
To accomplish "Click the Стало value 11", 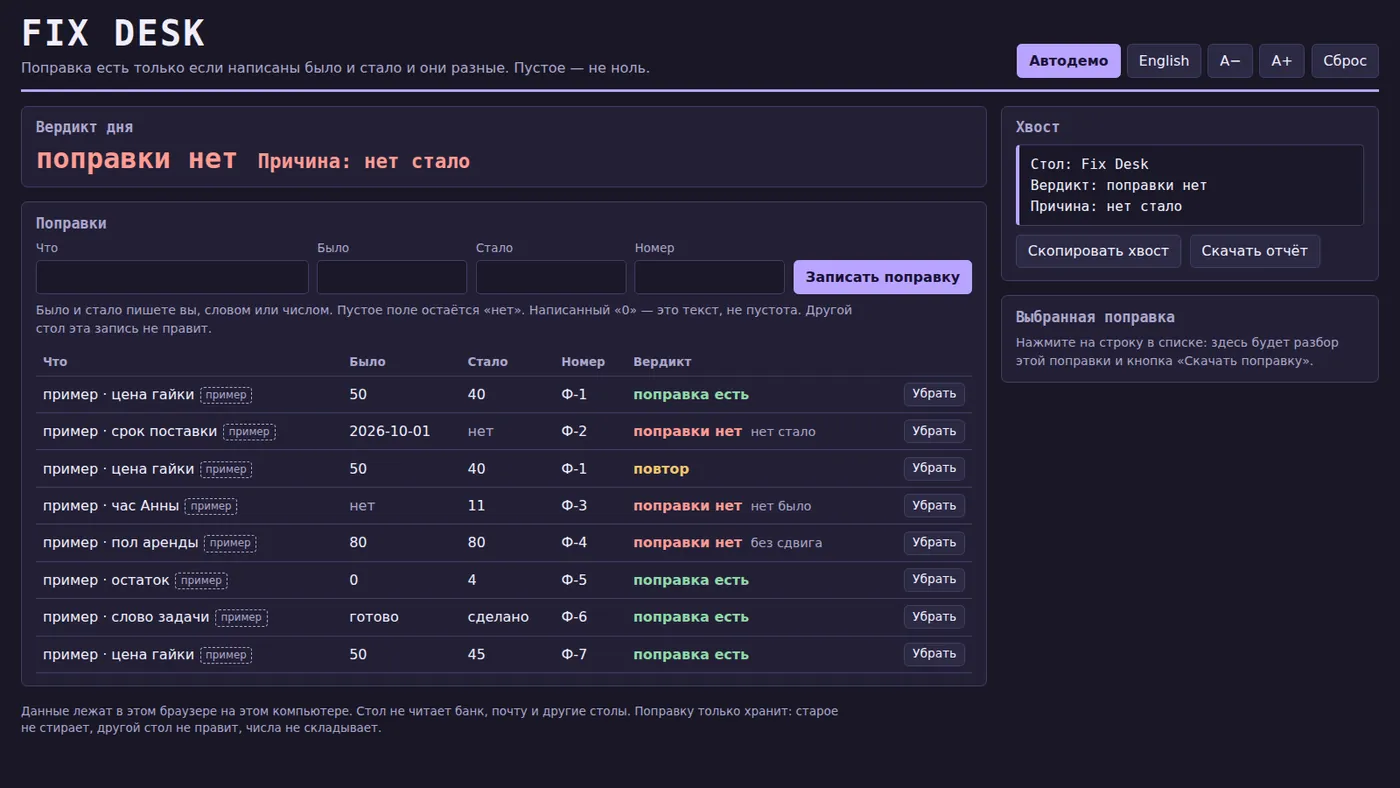I will tap(476, 506).
